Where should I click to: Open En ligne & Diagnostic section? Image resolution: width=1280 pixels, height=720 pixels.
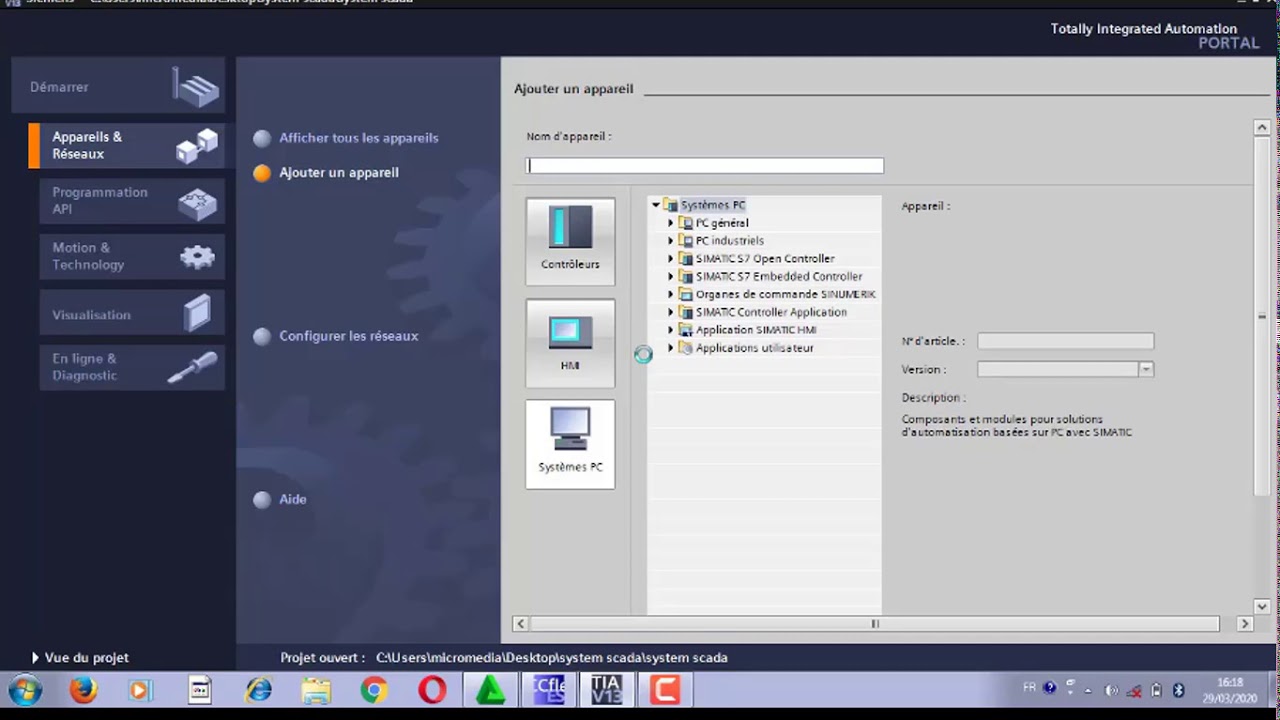(133, 367)
